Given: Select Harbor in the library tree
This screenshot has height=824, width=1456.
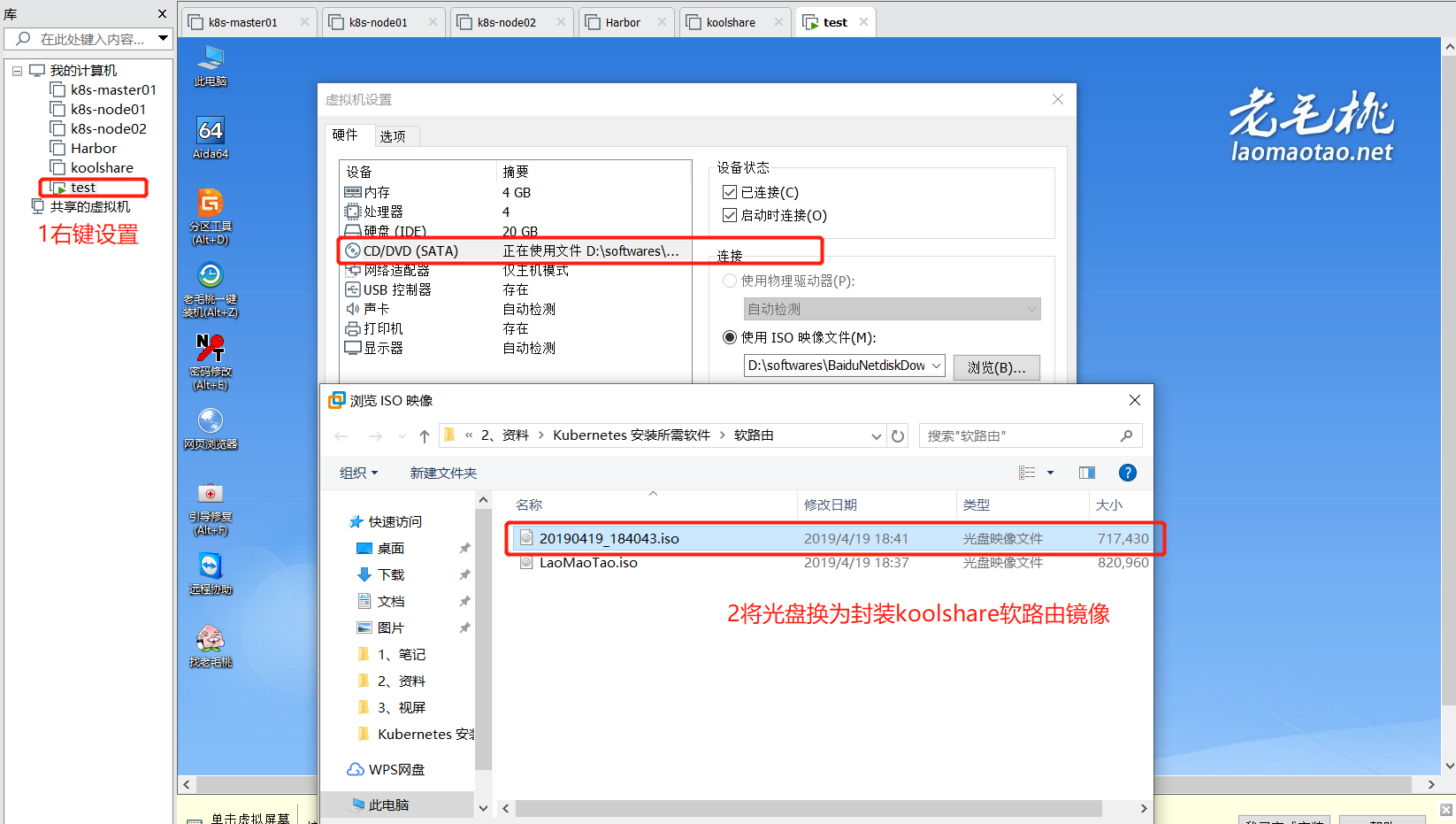Looking at the screenshot, I should (84, 148).
